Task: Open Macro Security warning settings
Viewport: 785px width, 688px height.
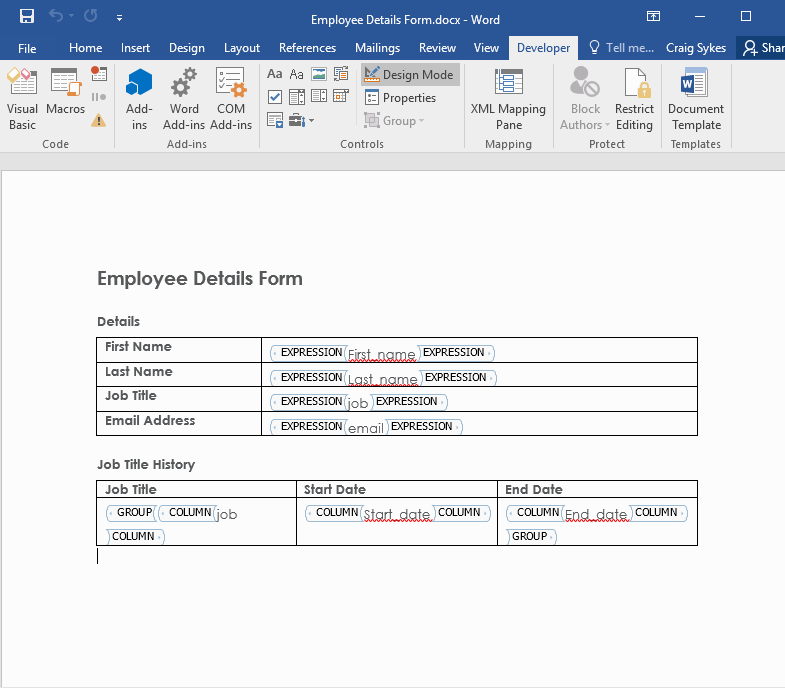Action: (99, 120)
